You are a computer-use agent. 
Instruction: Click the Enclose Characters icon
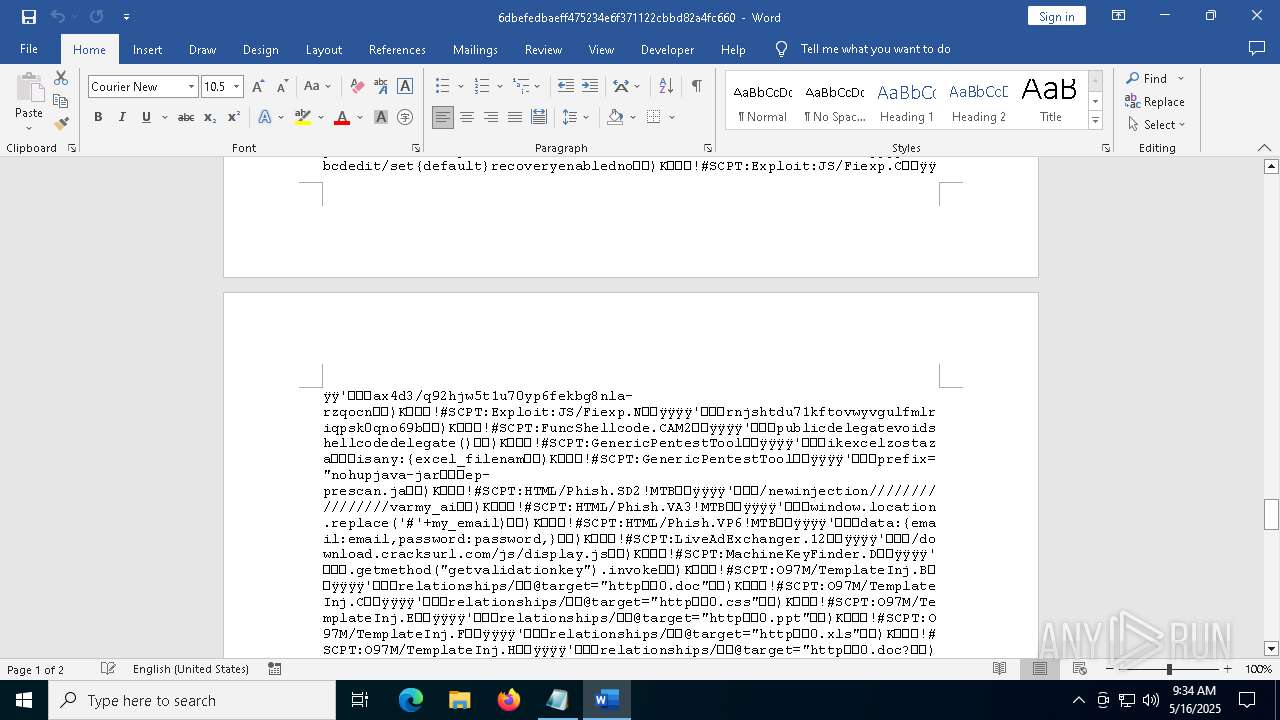click(x=405, y=117)
